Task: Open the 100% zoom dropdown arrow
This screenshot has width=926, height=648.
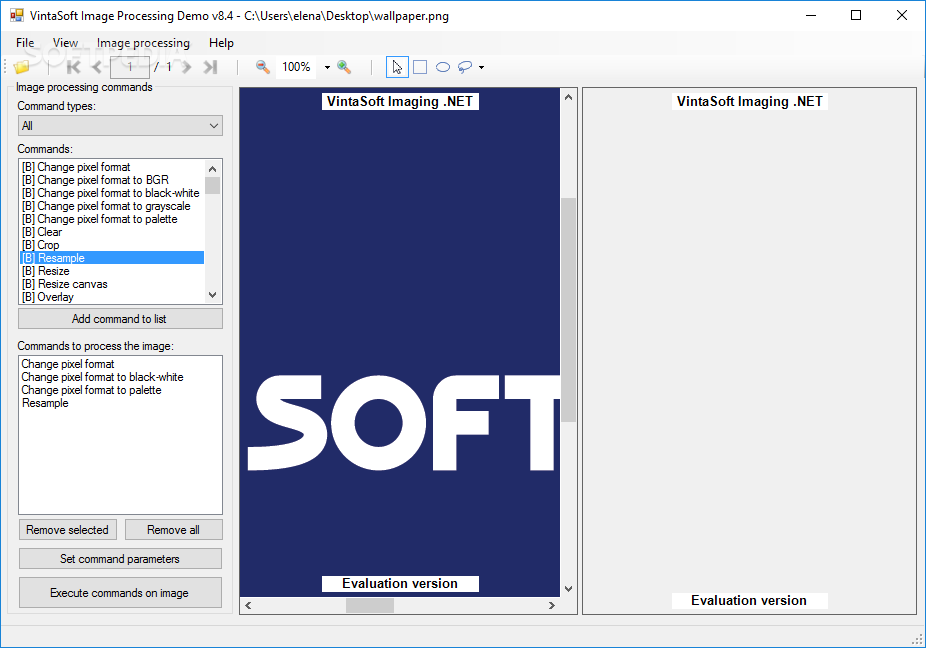Action: tap(327, 67)
